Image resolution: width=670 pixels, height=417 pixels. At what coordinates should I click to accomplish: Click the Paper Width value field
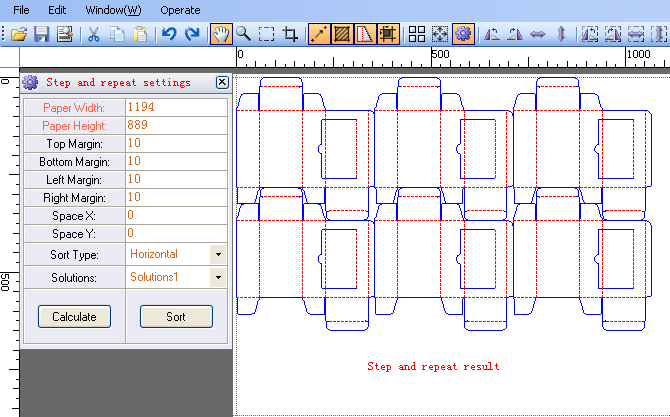coord(176,107)
